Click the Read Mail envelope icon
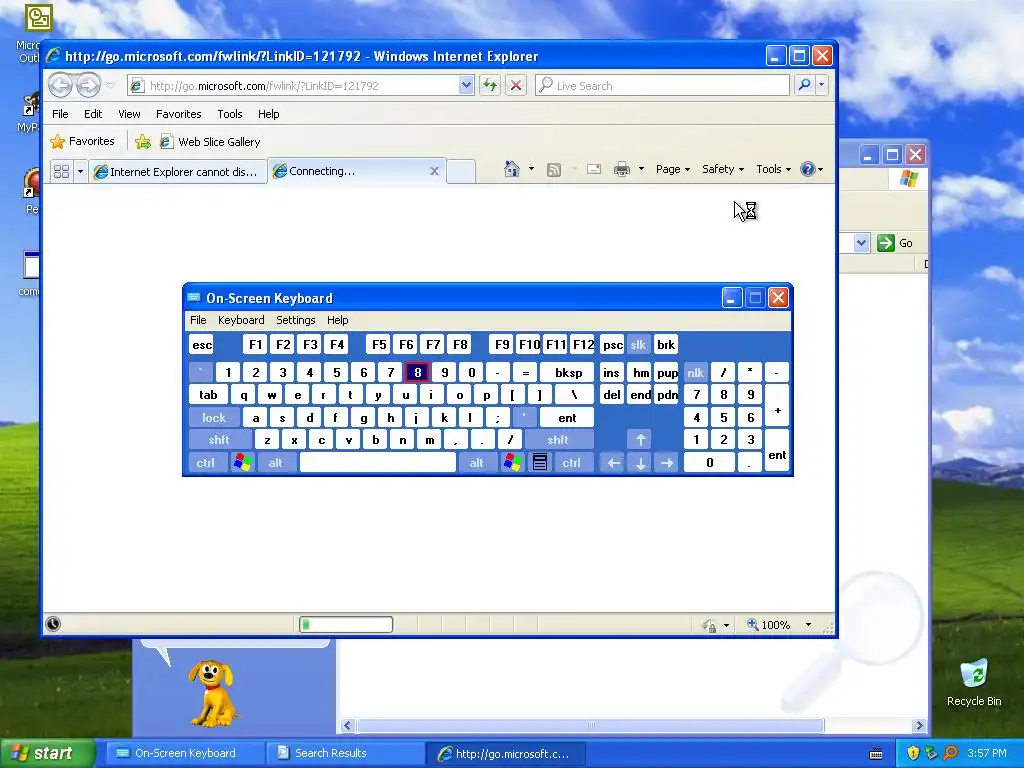The image size is (1024, 768). (594, 169)
